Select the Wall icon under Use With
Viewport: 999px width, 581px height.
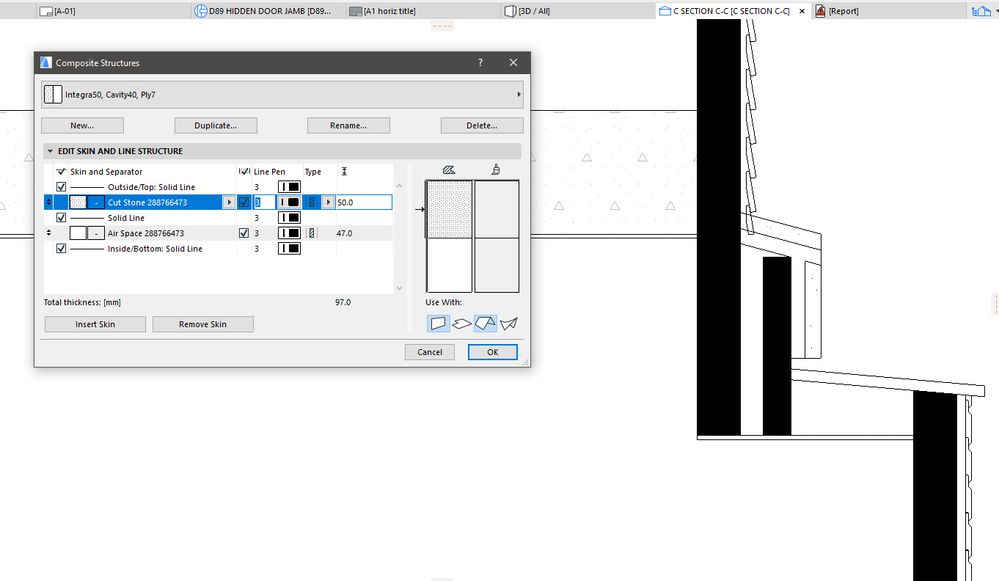[440, 322]
